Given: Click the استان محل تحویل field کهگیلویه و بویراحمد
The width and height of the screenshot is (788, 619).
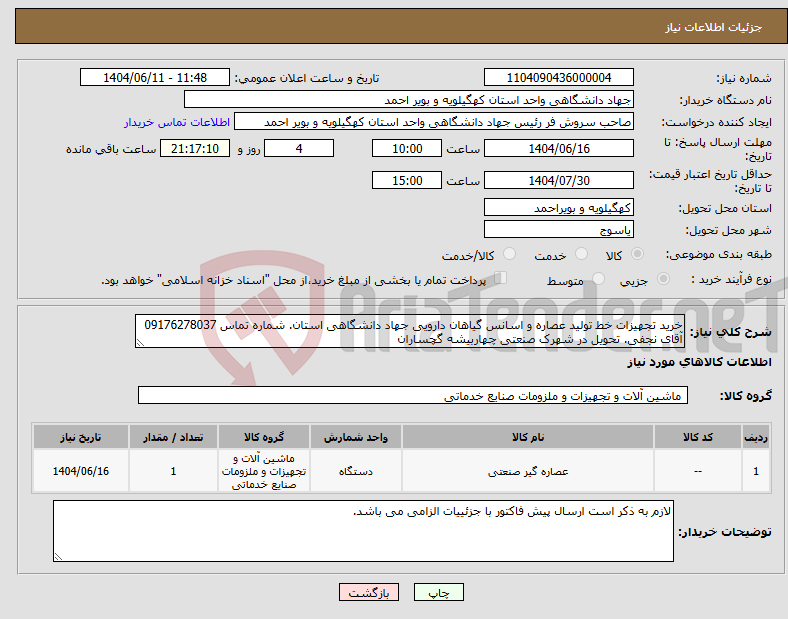Looking at the screenshot, I should (x=558, y=207).
